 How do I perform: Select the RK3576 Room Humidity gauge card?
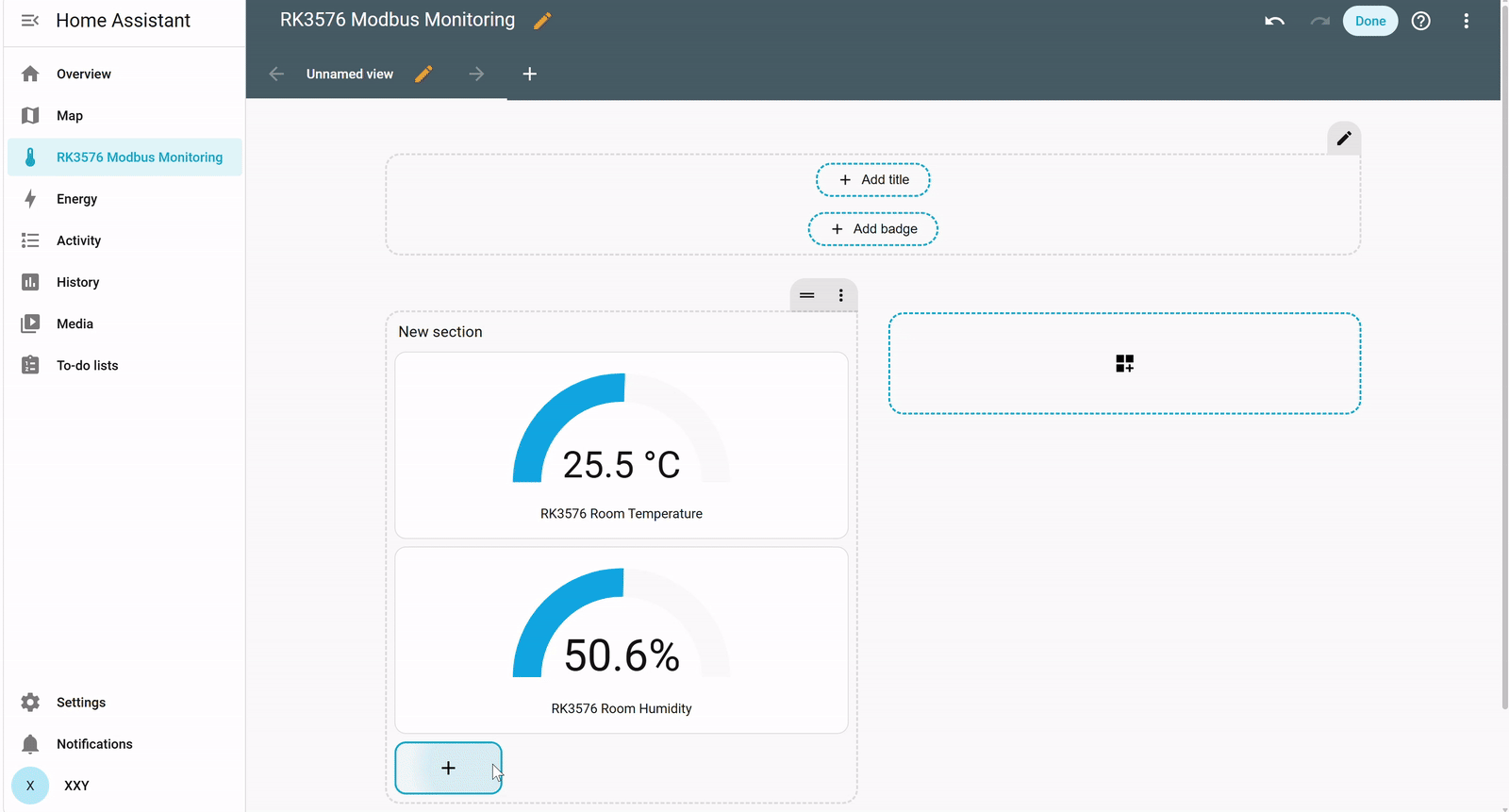622,640
